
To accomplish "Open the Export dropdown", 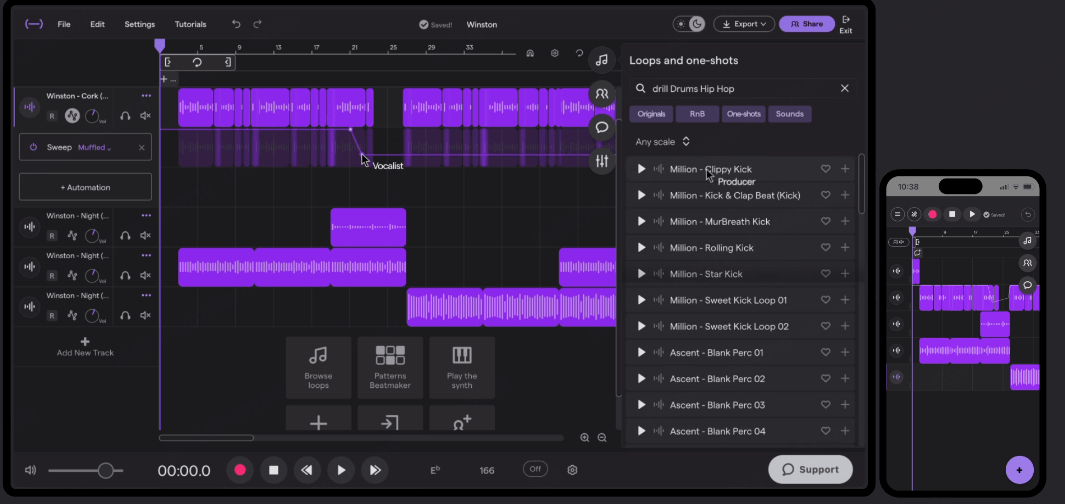I will point(746,24).
